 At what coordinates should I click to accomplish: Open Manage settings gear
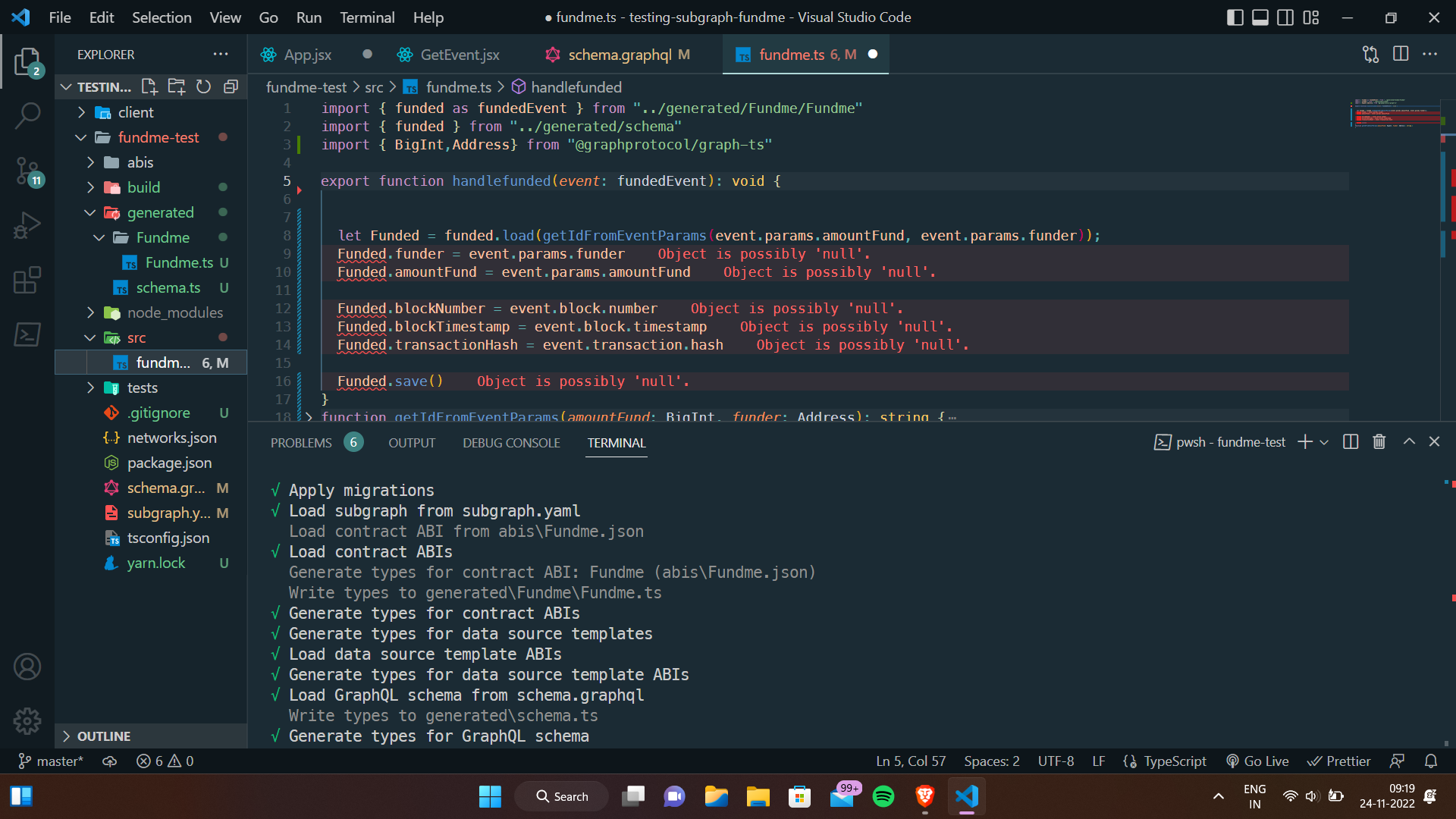[x=27, y=721]
